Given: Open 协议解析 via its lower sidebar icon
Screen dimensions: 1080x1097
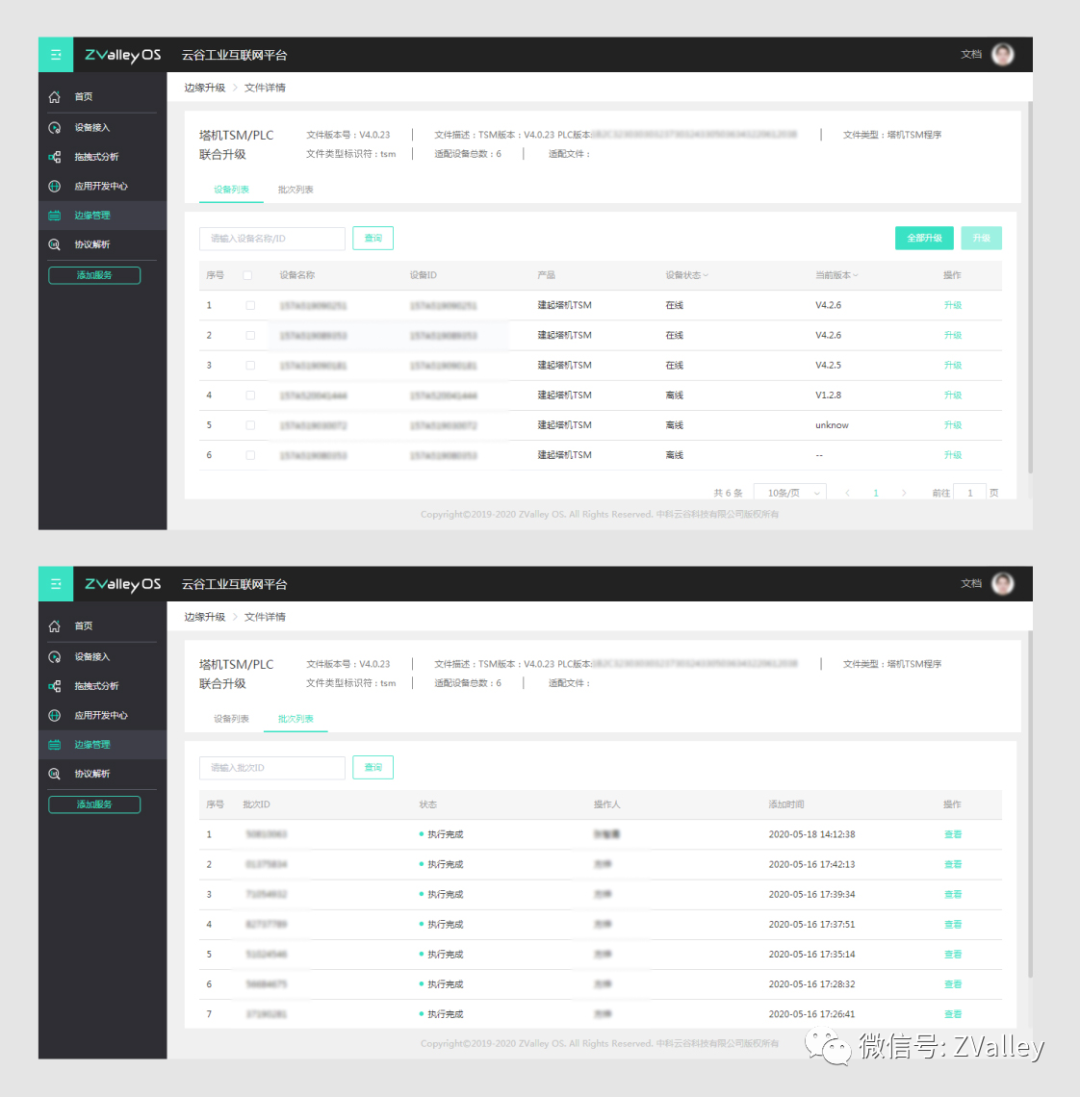Looking at the screenshot, I should [x=55, y=774].
